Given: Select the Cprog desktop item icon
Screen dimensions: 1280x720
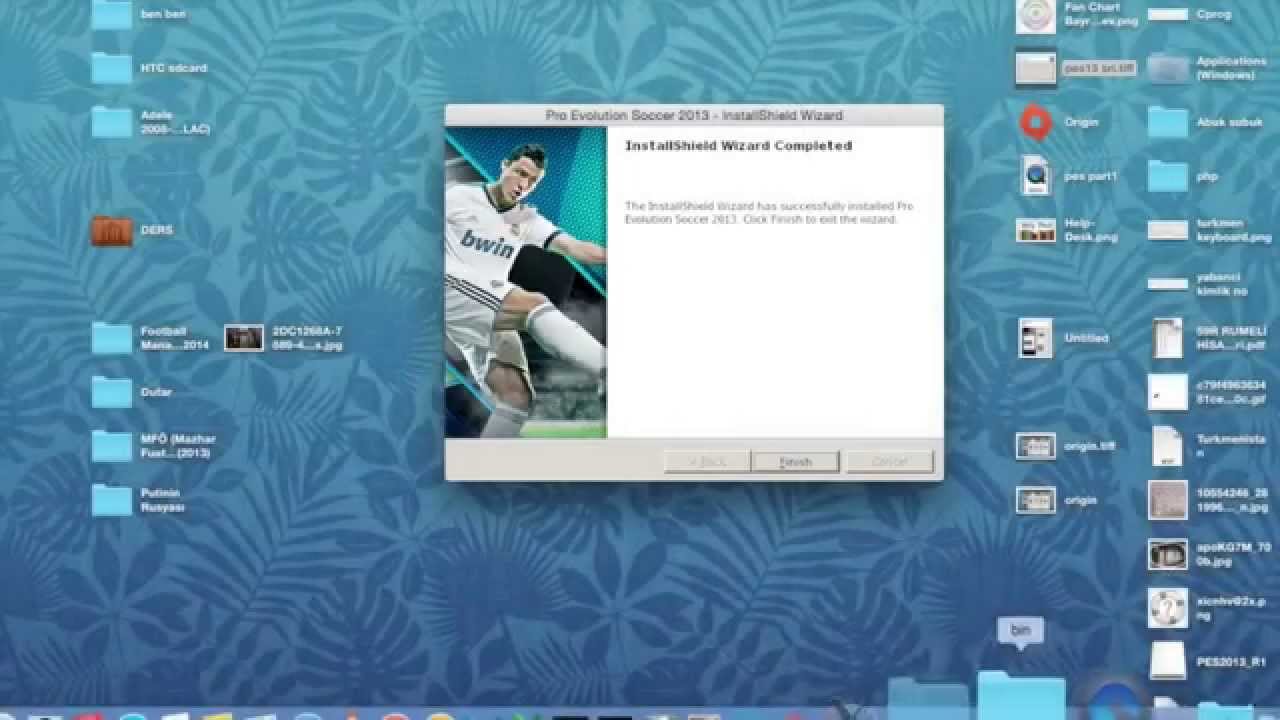Looking at the screenshot, I should tap(1168, 14).
